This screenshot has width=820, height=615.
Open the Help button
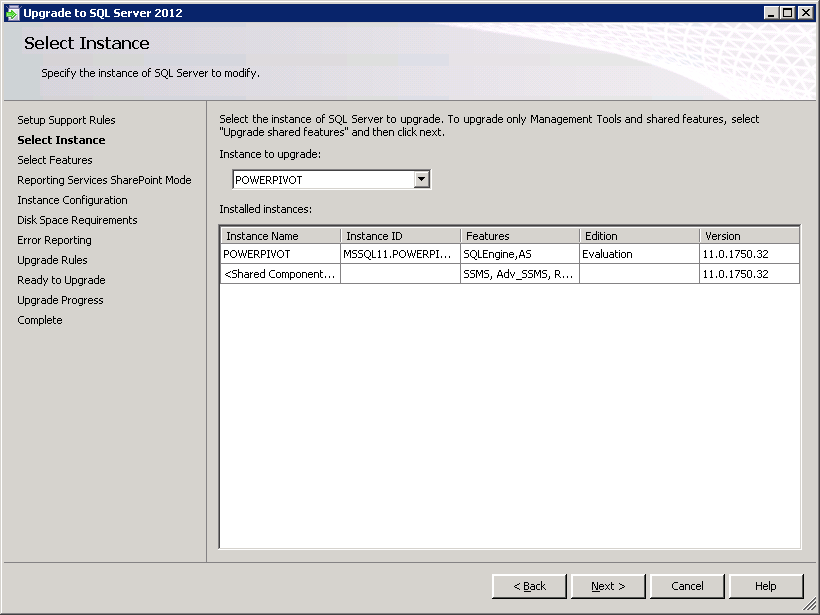pos(766,586)
